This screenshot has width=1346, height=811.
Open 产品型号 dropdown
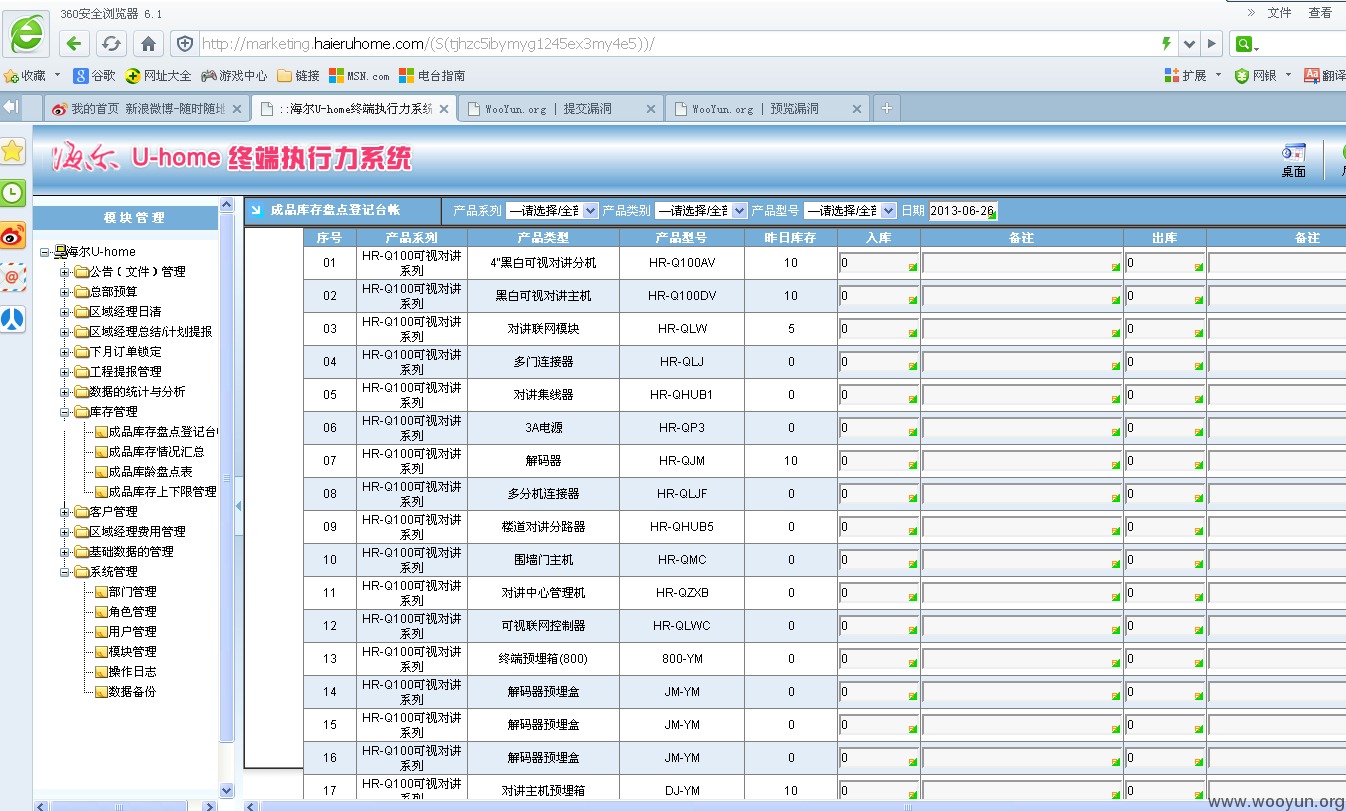(x=850, y=210)
